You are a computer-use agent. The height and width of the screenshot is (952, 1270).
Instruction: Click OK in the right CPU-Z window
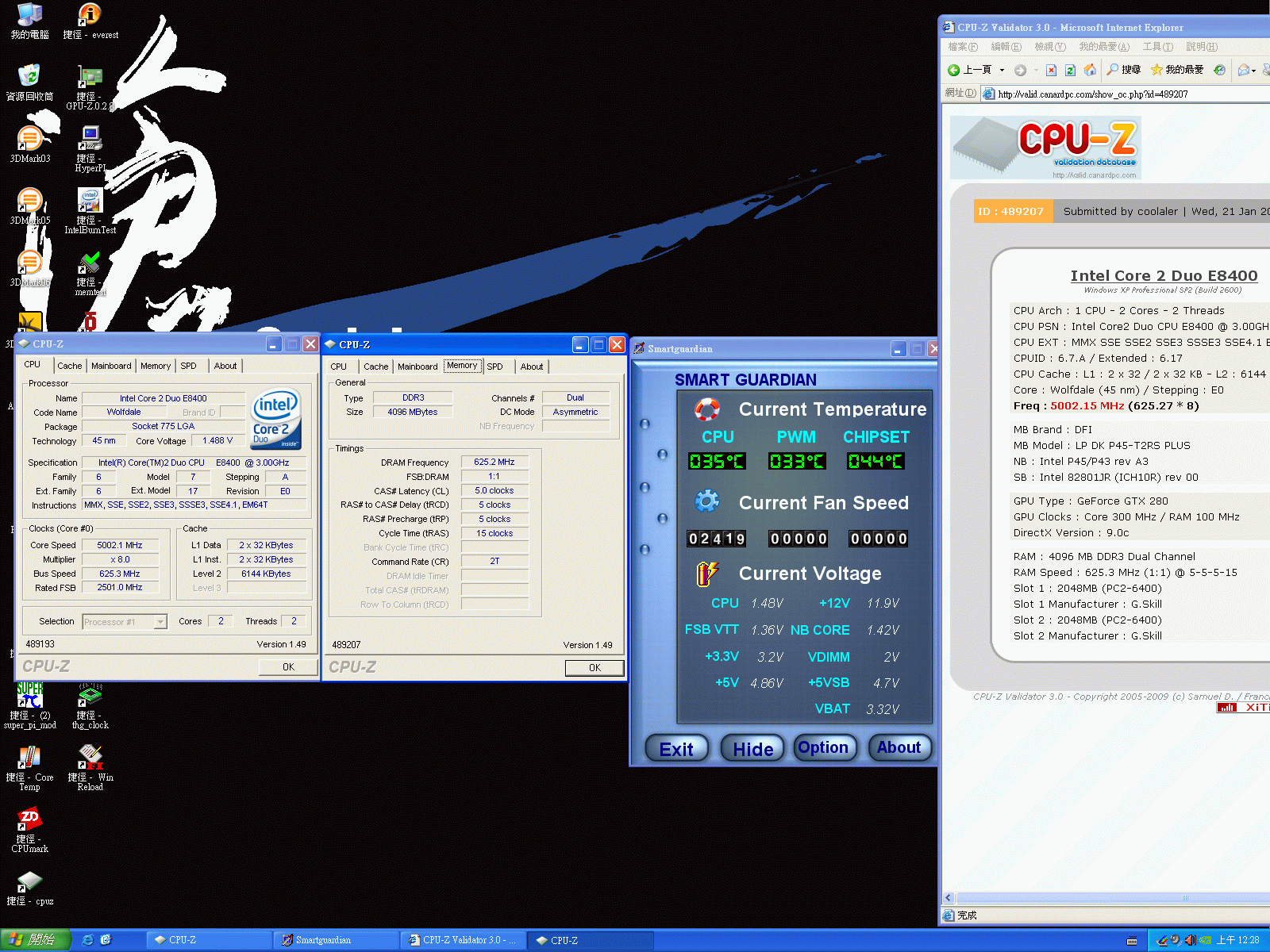click(595, 668)
